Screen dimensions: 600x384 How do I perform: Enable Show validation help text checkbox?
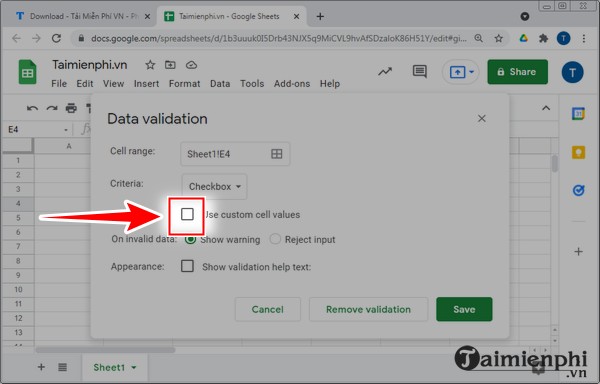[187, 266]
